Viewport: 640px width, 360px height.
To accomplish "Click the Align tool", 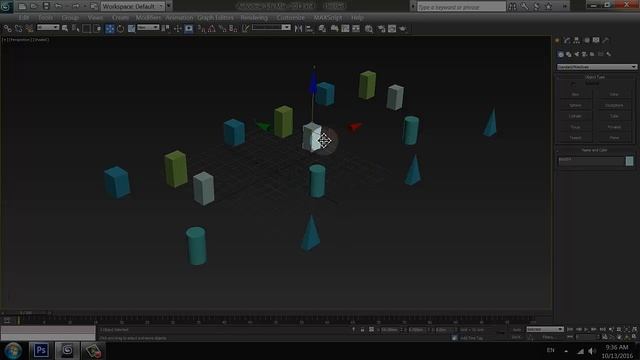I will coord(309,29).
